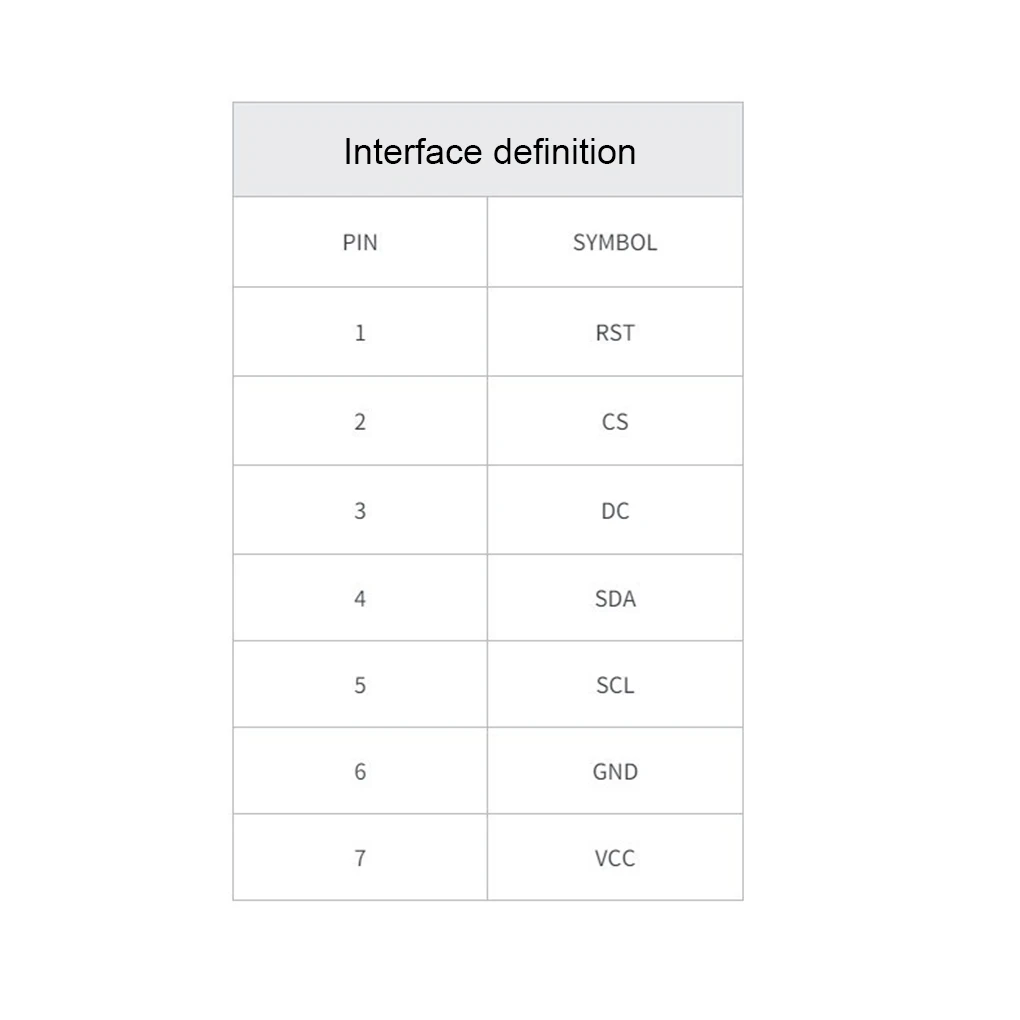Select the DC symbol cell
The width and height of the screenshot is (1020, 1020).
click(x=615, y=511)
